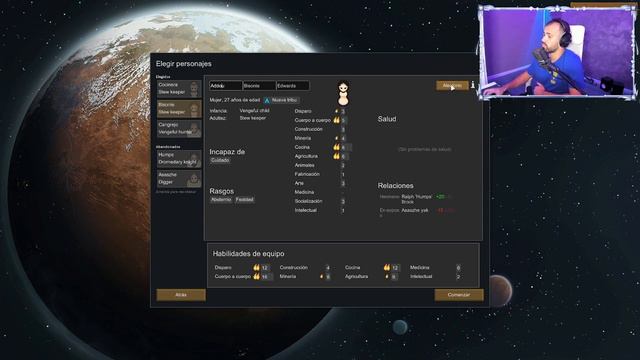Image resolution: width=640 pixels, height=360 pixels.
Task: Click the Cuidado incapable-of tag
Action: (x=220, y=160)
